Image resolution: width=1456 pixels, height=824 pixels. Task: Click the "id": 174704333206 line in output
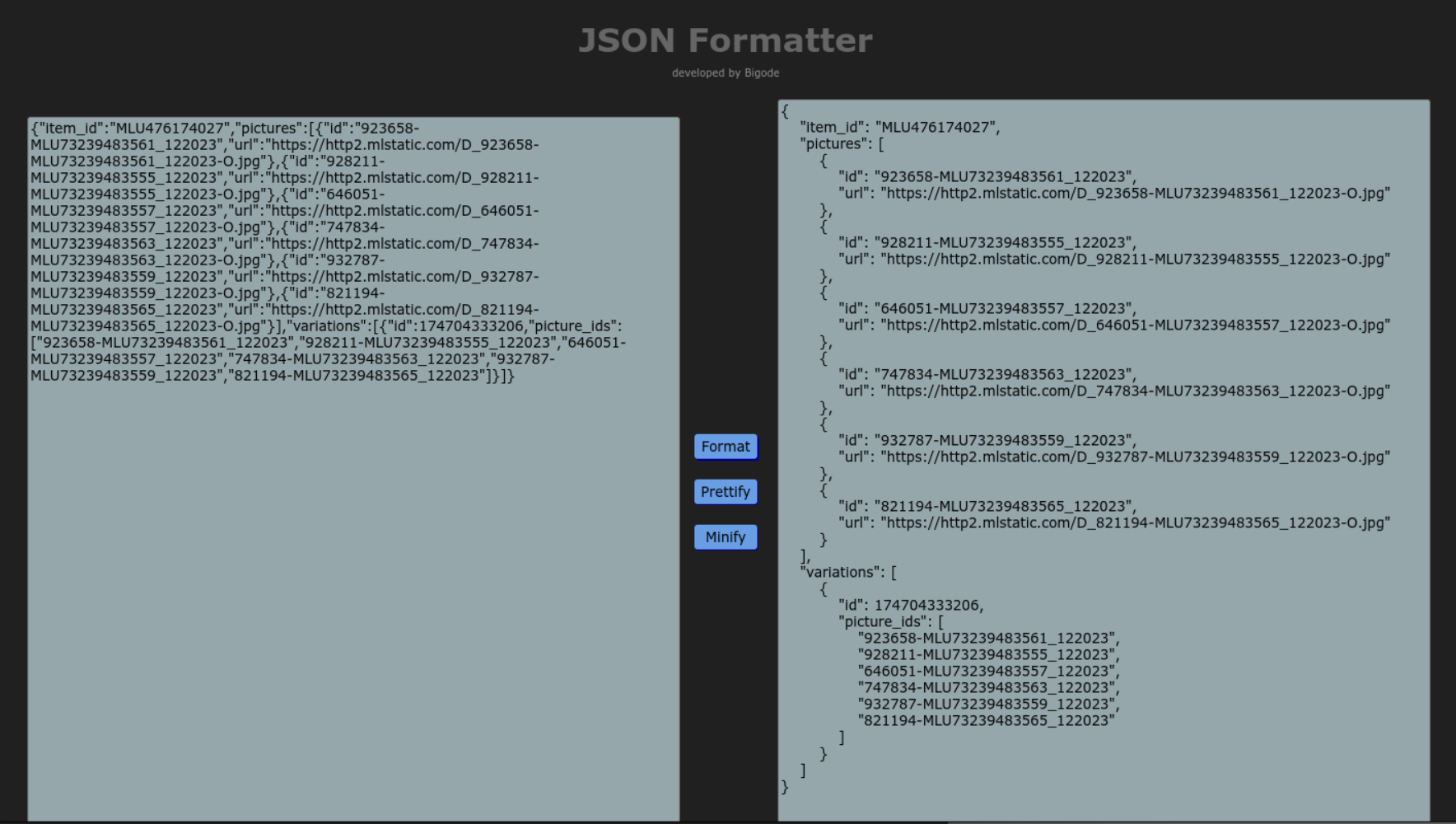(911, 605)
